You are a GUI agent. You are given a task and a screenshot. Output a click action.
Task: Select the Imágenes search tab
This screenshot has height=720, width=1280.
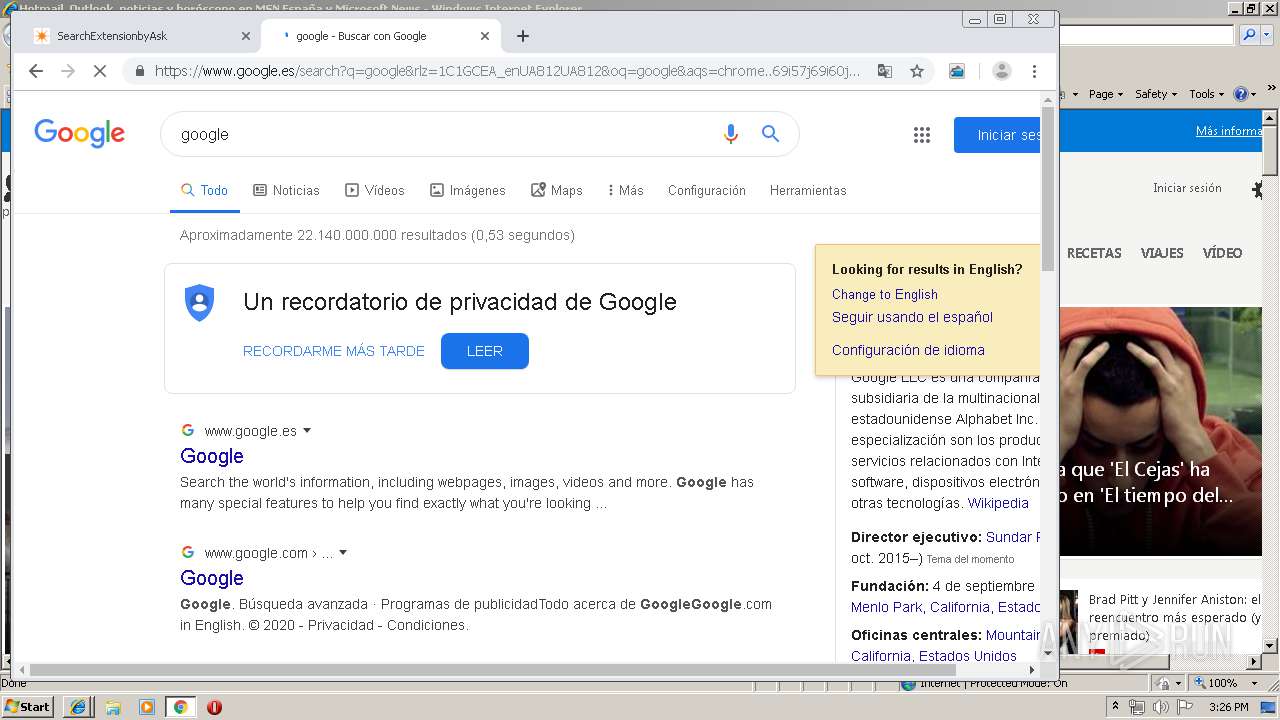point(468,190)
